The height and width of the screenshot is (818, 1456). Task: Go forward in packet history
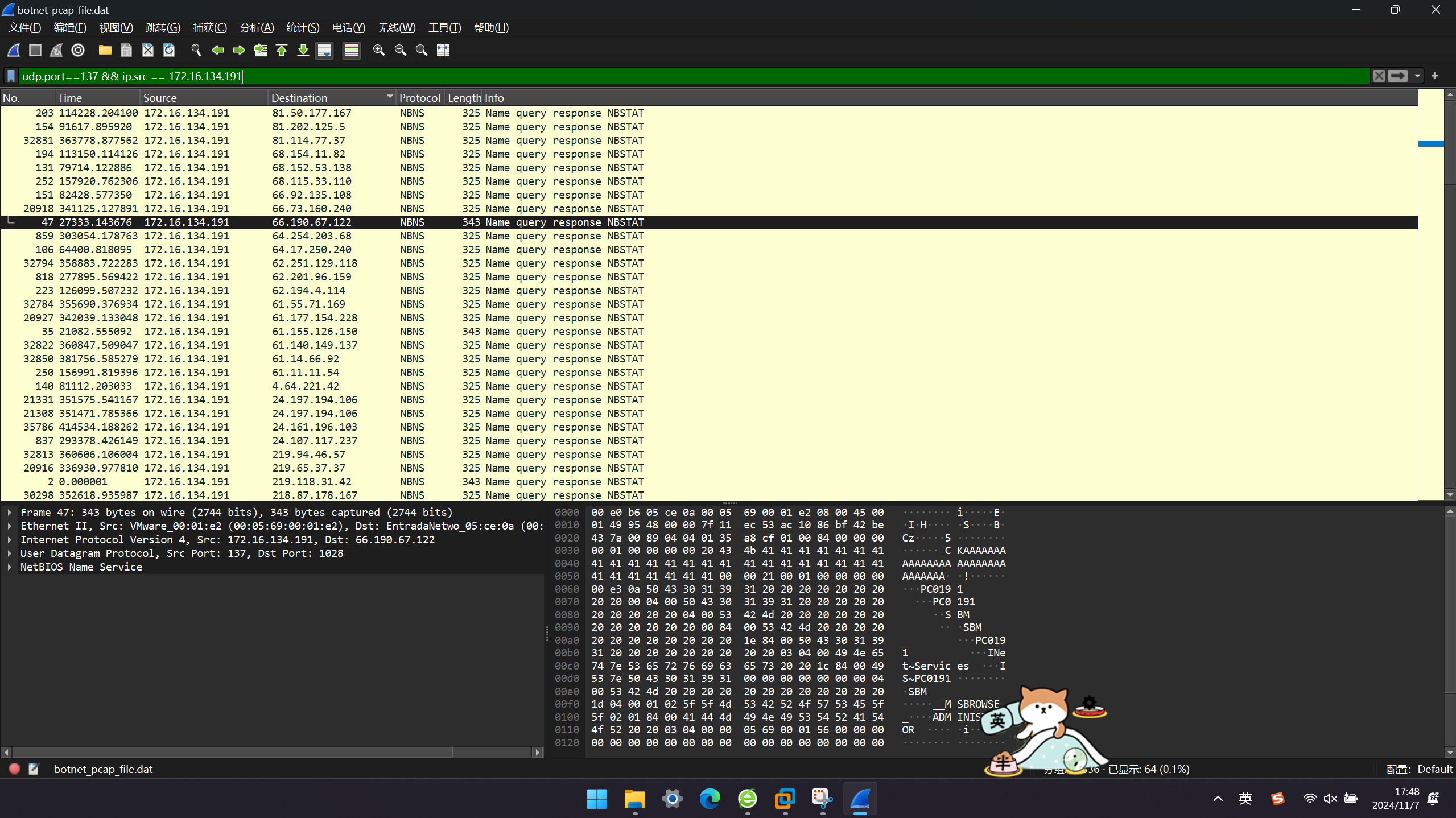239,50
